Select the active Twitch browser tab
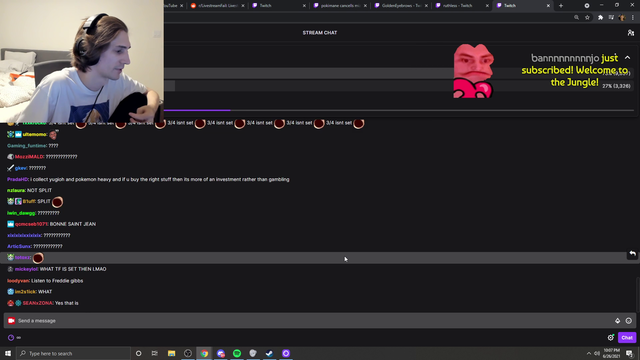Screen dimensions: 640x360 (523, 6)
